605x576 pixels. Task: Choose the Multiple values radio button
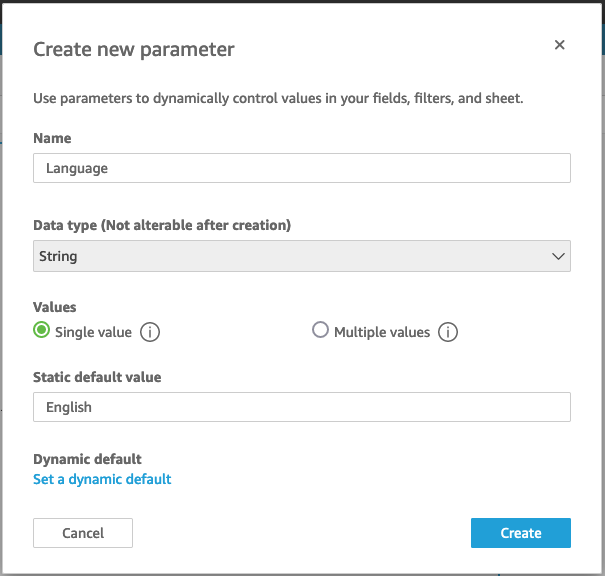[x=320, y=330]
